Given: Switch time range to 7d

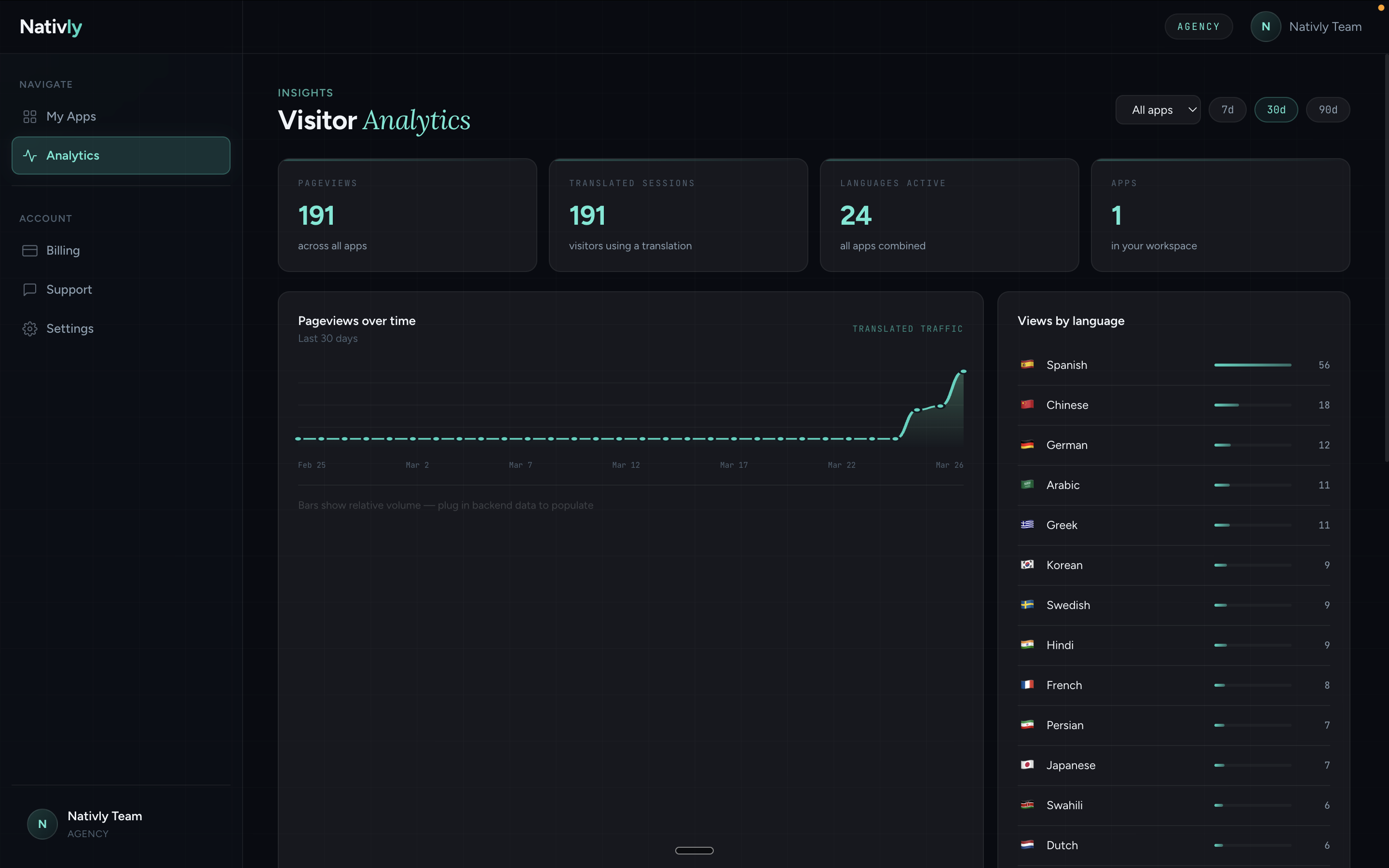Looking at the screenshot, I should tap(1227, 109).
